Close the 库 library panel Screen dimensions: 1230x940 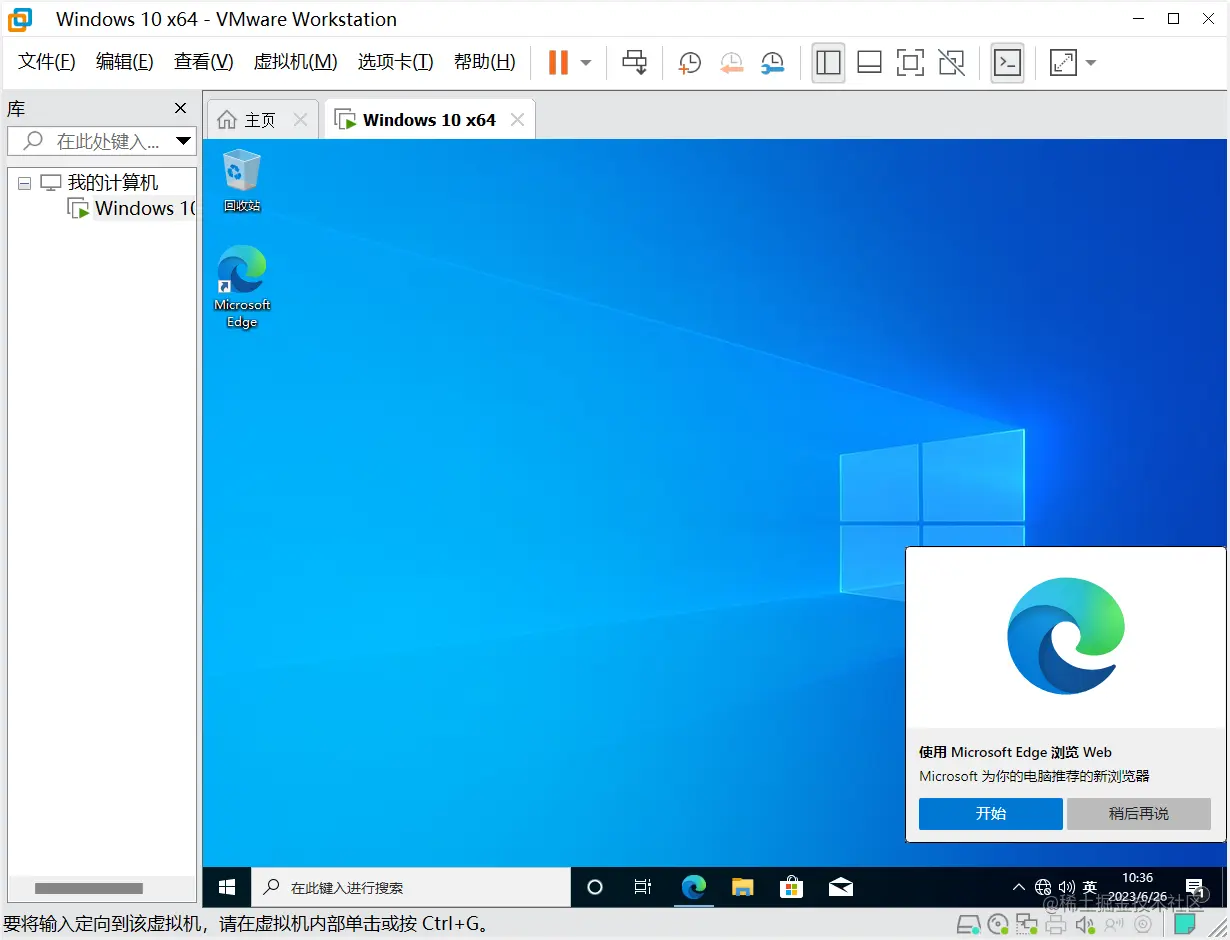(180, 108)
